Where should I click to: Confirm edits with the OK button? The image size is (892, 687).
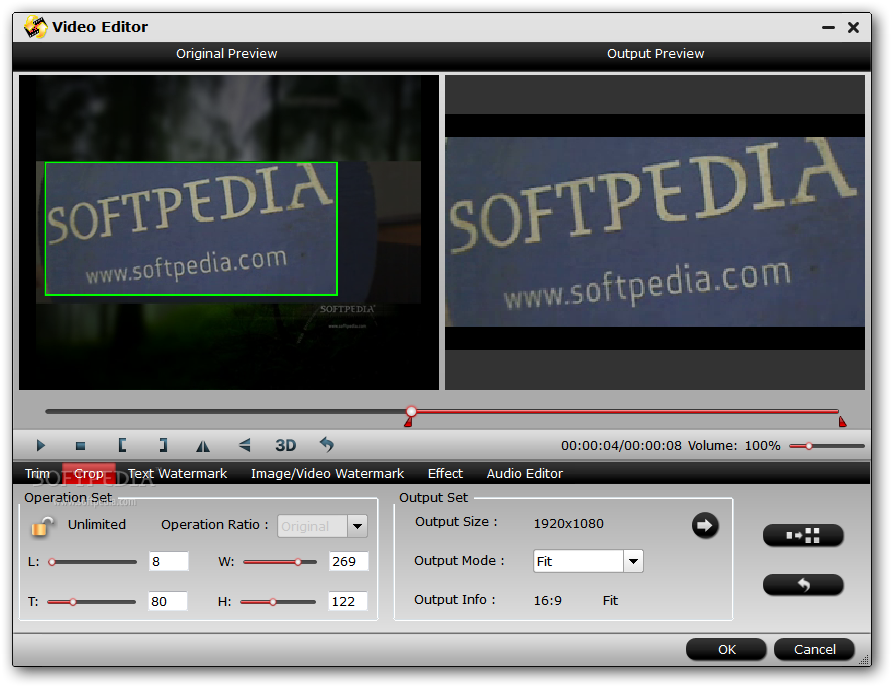(x=726, y=649)
